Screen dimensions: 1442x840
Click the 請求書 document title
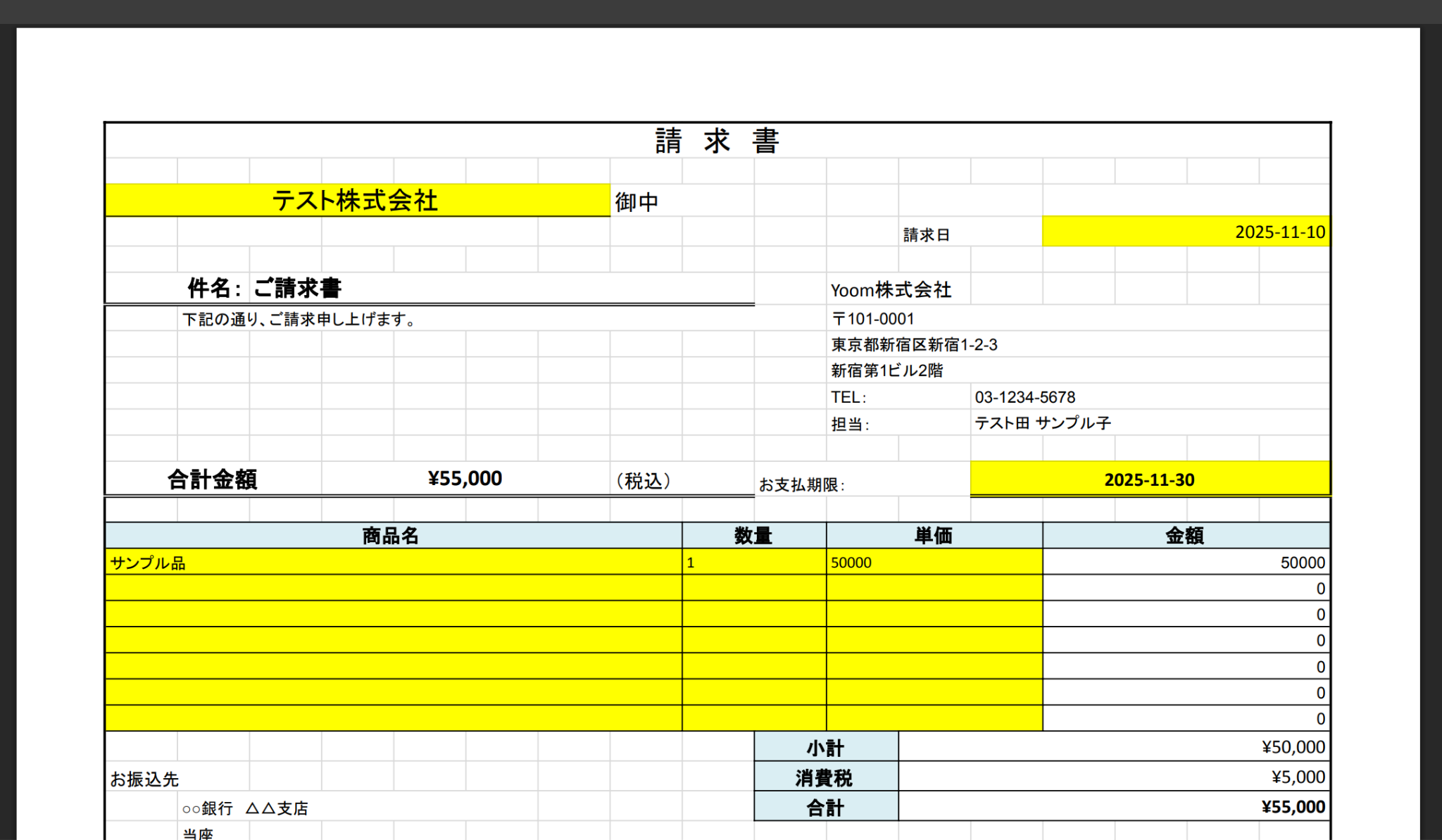[717, 141]
